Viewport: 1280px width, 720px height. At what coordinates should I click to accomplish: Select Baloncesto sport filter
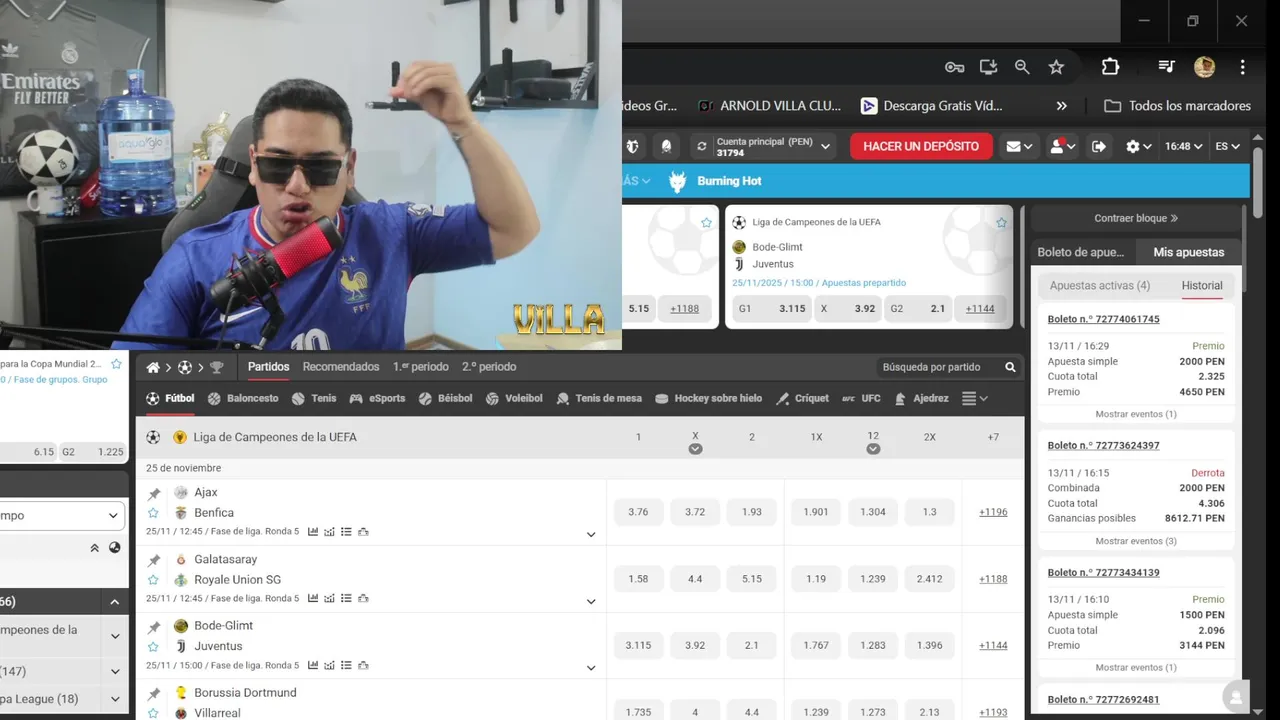click(x=243, y=398)
